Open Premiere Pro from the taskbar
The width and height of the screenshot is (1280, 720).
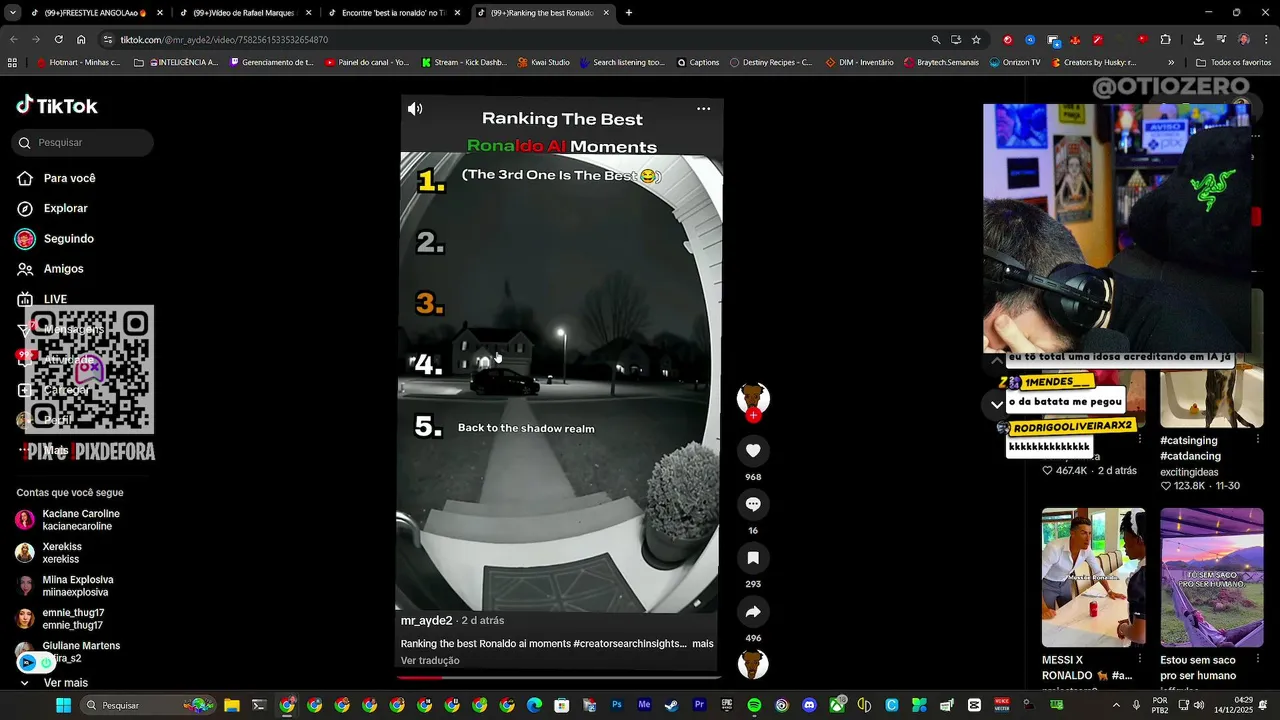pos(699,705)
